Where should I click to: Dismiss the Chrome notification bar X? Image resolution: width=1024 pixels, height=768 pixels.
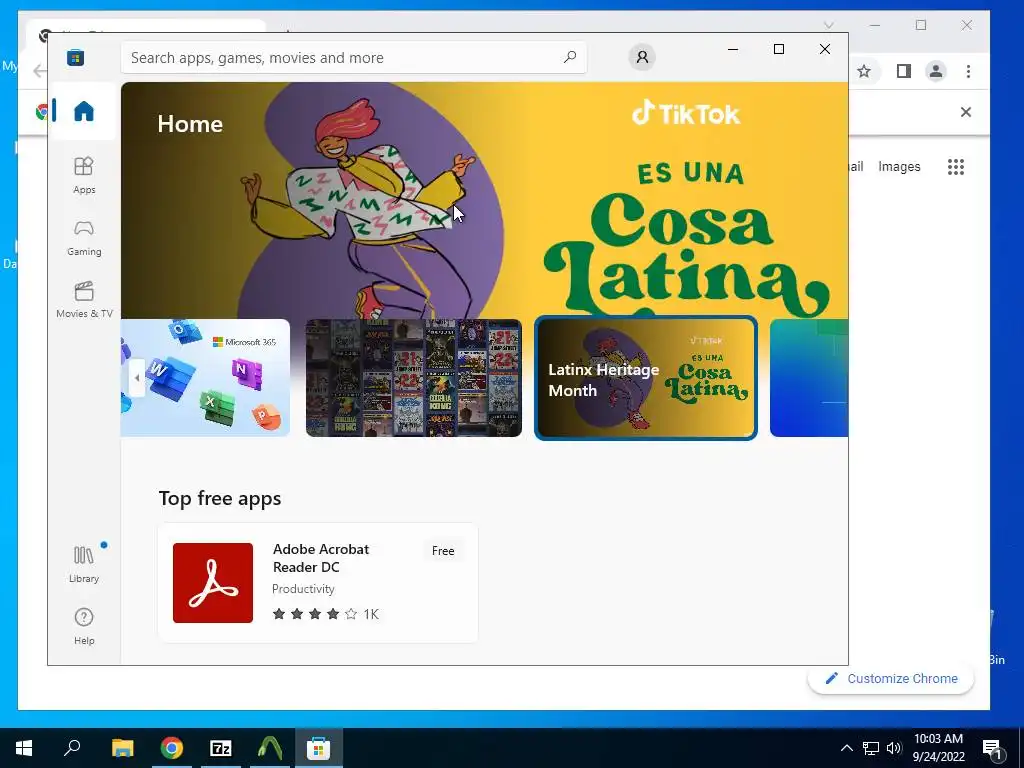tap(966, 112)
